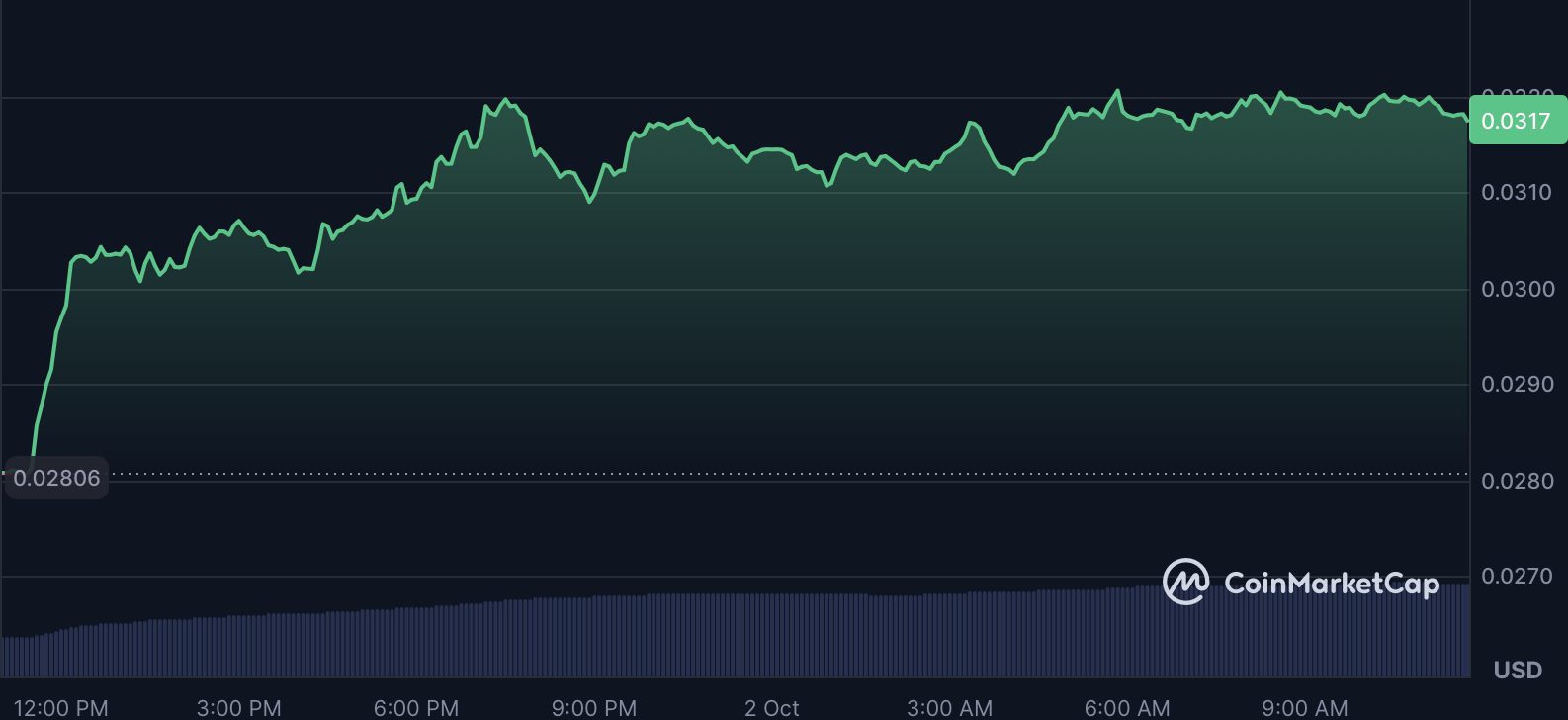Image resolution: width=1568 pixels, height=720 pixels.
Task: Click the 0.02806 opening price label
Action: coord(56,478)
